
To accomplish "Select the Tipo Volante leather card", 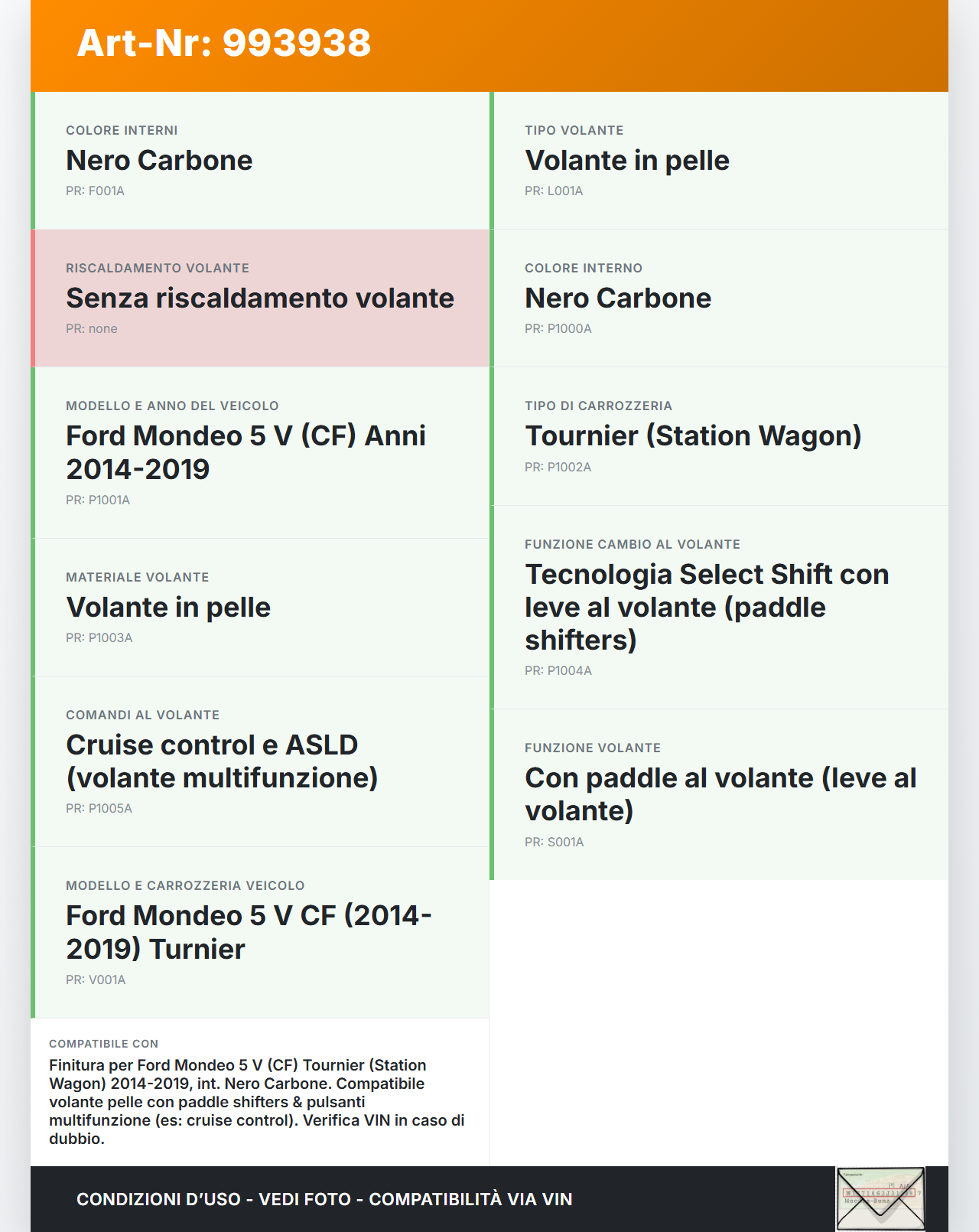I will click(719, 161).
